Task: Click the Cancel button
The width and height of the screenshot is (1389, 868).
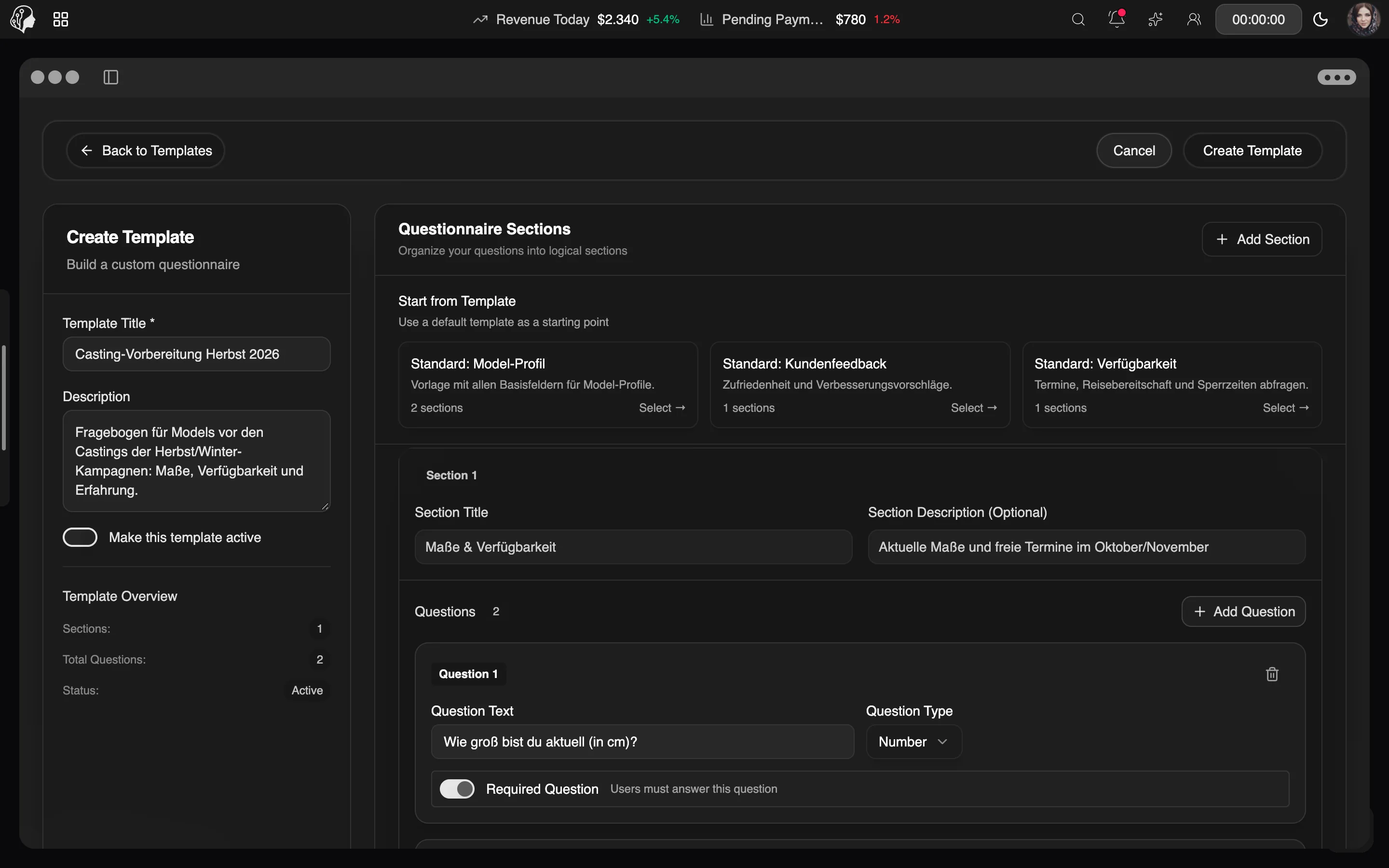Action: coord(1133,150)
